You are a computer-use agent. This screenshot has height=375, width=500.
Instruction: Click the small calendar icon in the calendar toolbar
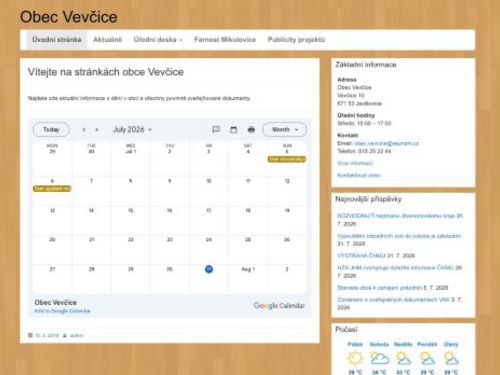point(234,130)
